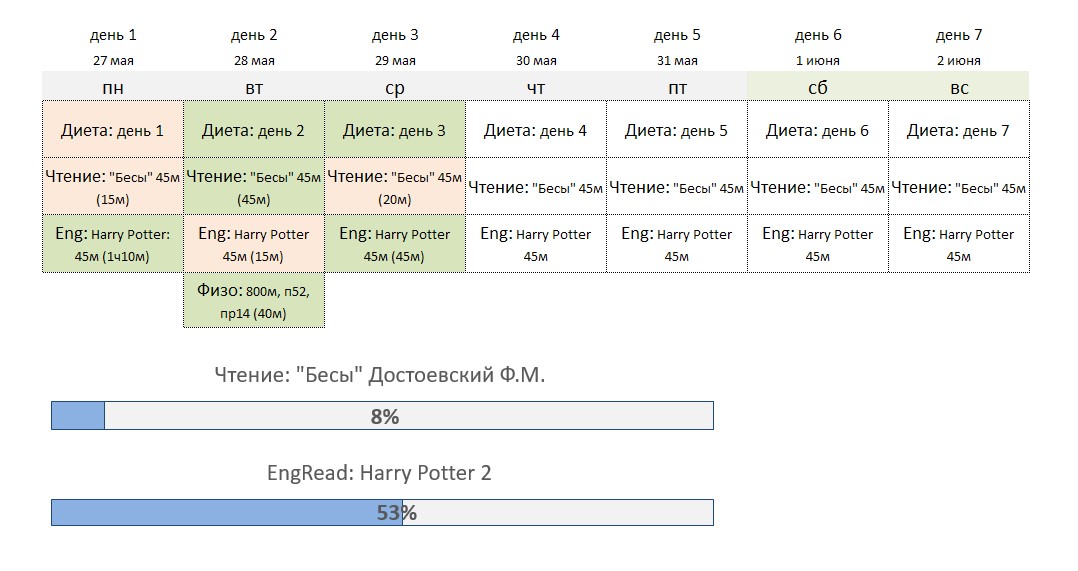This screenshot has width=1078, height=571.
Task: Click the 'сб' weekday header
Action: pyautogui.click(x=817, y=87)
